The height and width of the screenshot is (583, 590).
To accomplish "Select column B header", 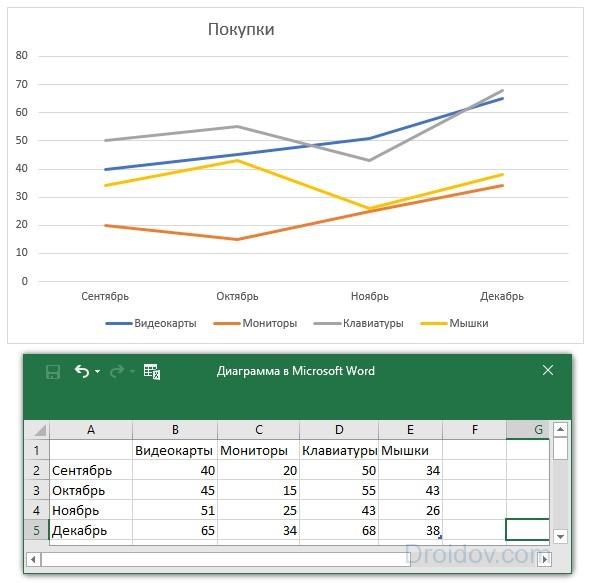I will pos(175,429).
